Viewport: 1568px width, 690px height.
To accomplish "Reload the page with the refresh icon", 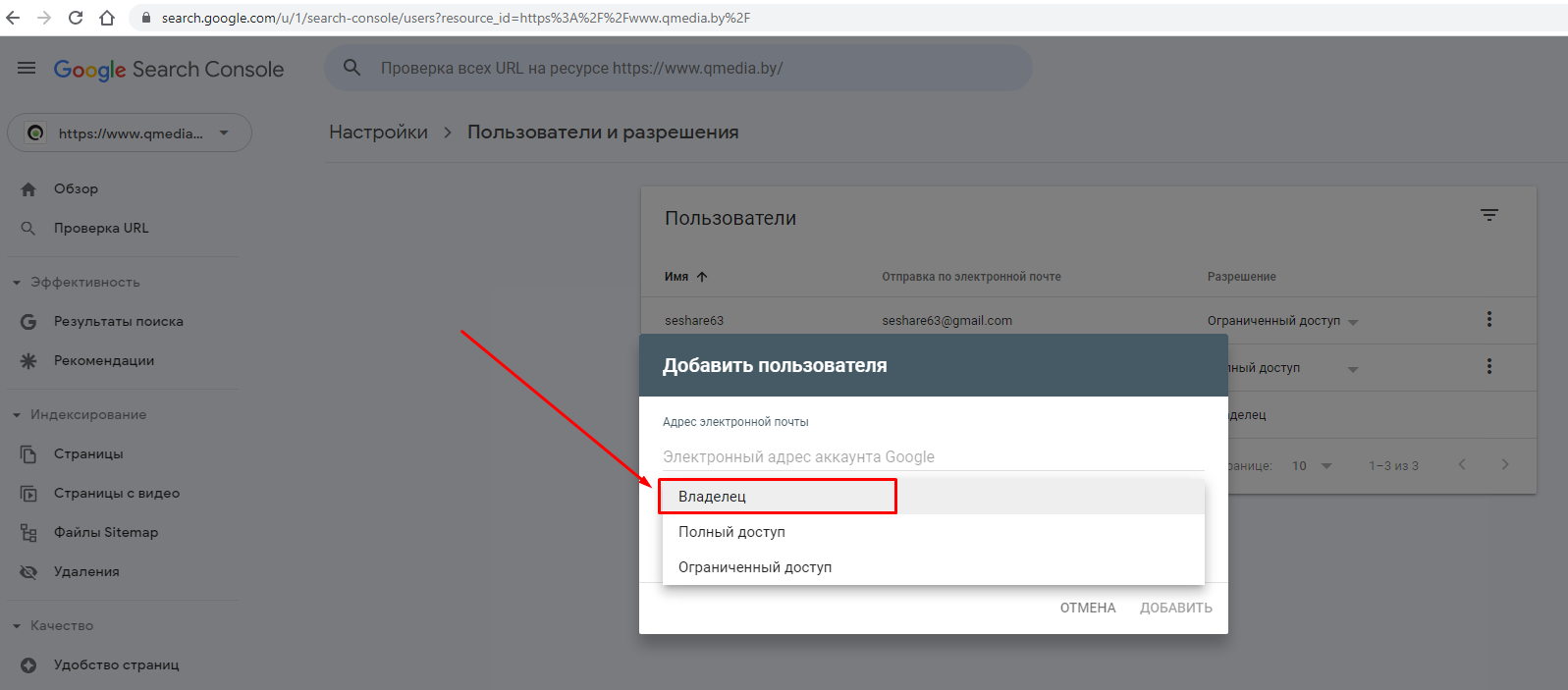I will 76,18.
